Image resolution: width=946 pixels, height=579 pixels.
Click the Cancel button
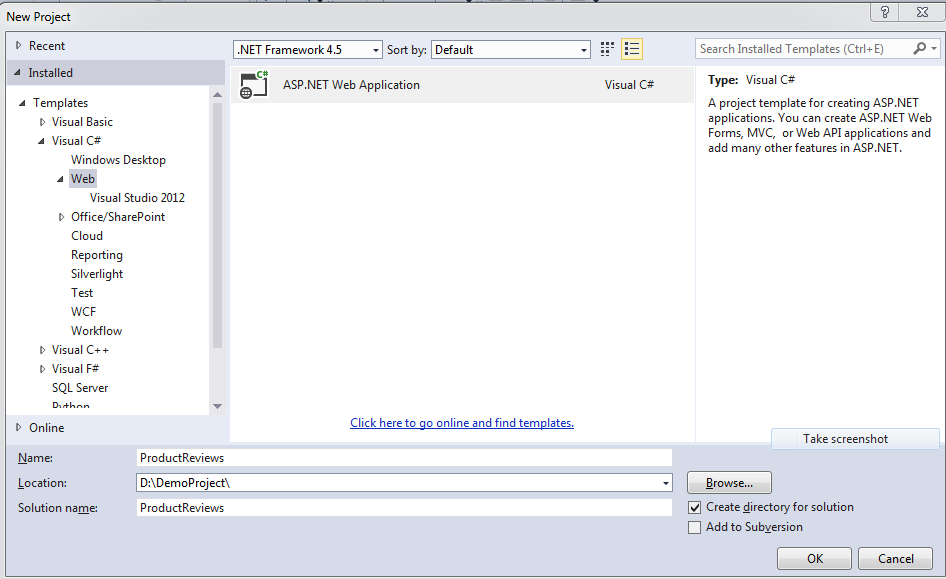[895, 558]
